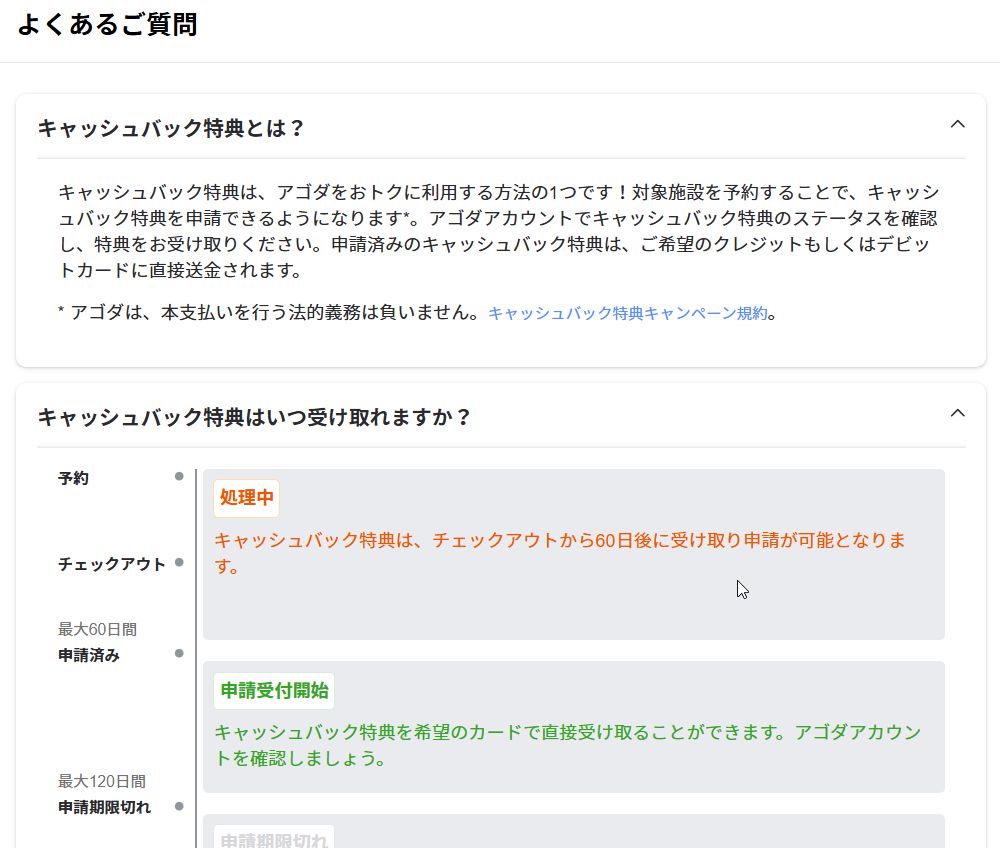Select the 予約 timeline label
This screenshot has width=1000, height=848.
coord(73,478)
